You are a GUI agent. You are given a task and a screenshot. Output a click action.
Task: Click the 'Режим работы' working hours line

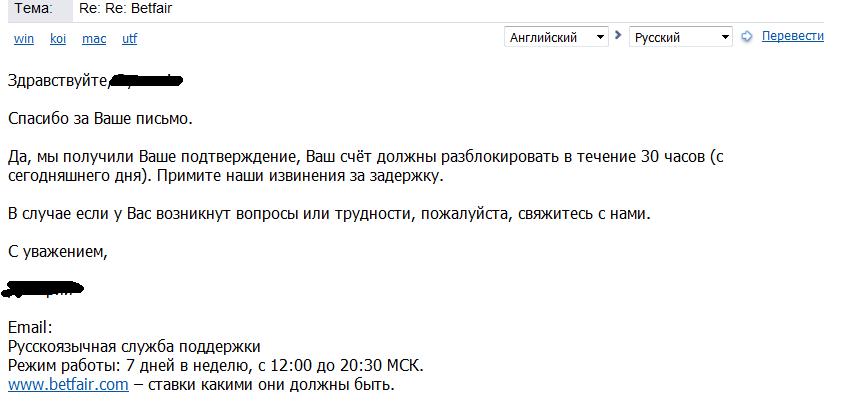click(x=215, y=365)
